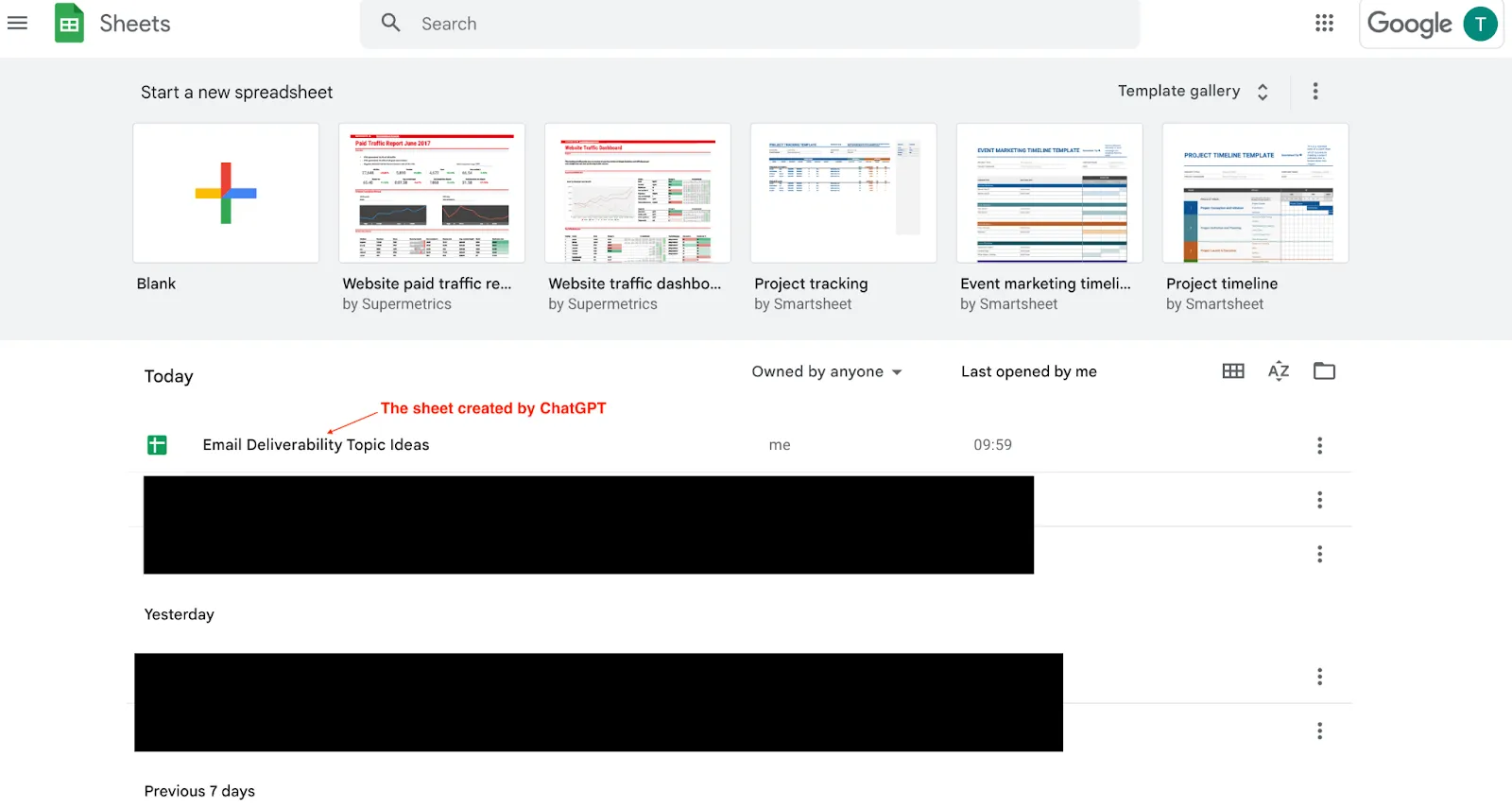Screen dimensions: 1512x808
Task: Switch to grid view
Action: [1233, 371]
